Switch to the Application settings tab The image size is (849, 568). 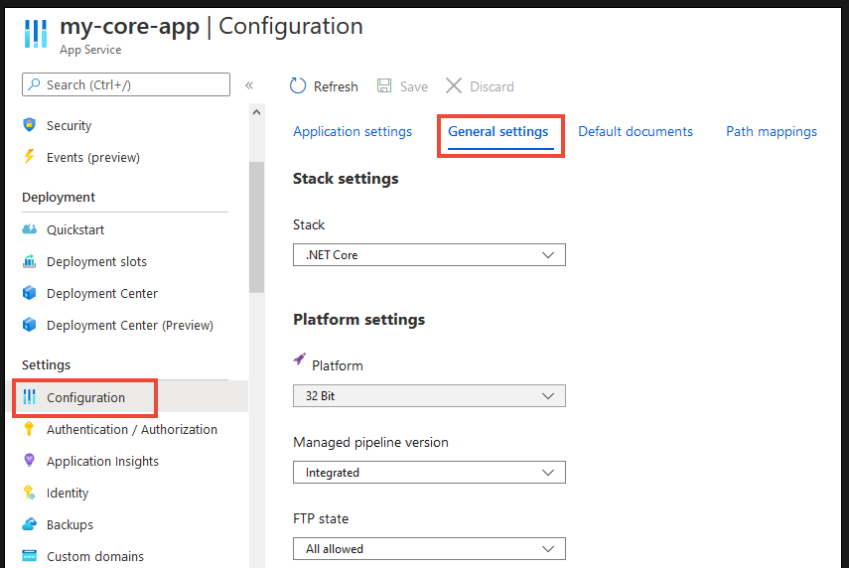352,132
